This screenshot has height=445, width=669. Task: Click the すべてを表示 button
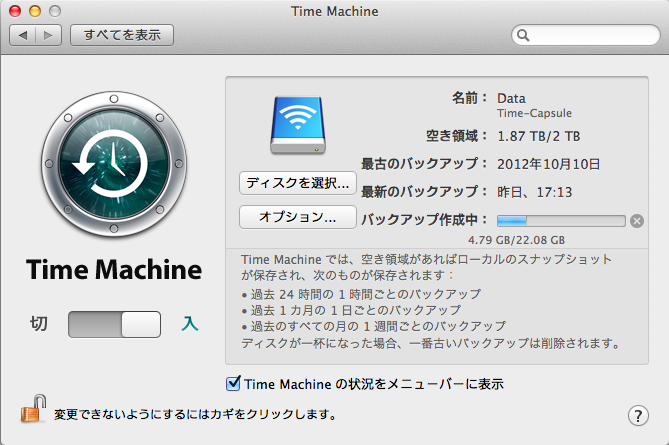122,35
